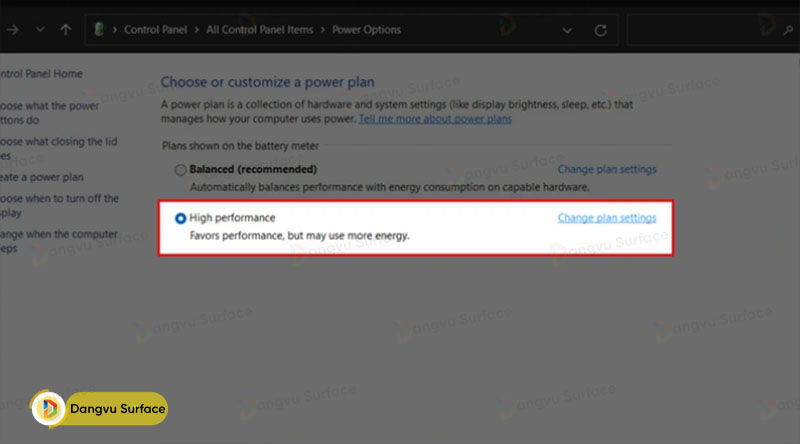Open the recent locations dropdown arrow
800x444 pixels.
tap(40, 30)
